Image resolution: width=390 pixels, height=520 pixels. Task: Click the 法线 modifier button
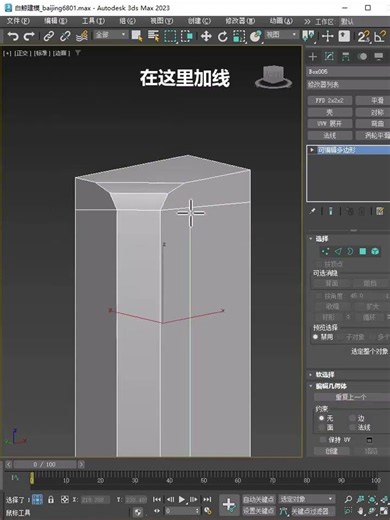329,135
